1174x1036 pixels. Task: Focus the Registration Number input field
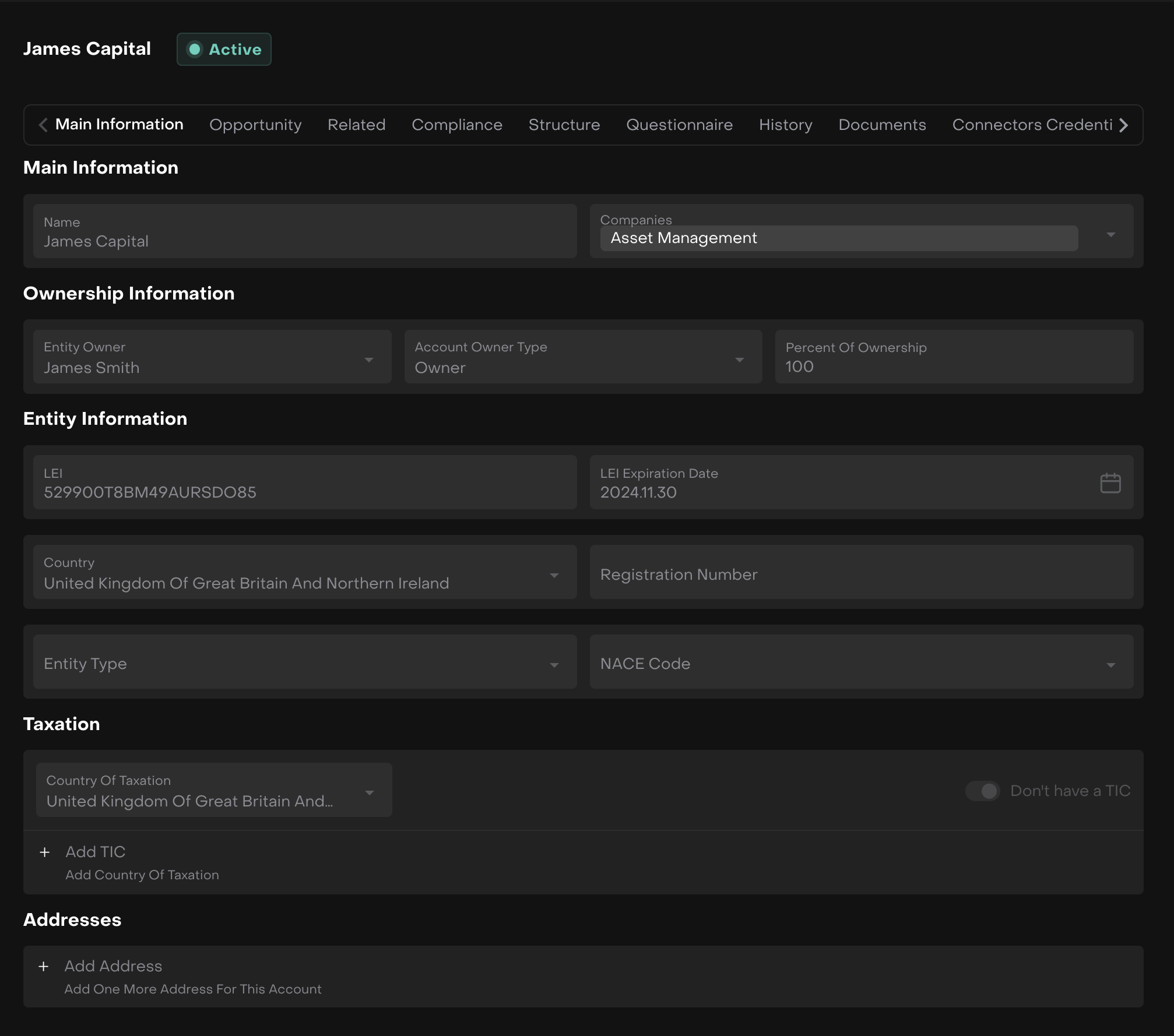861,575
